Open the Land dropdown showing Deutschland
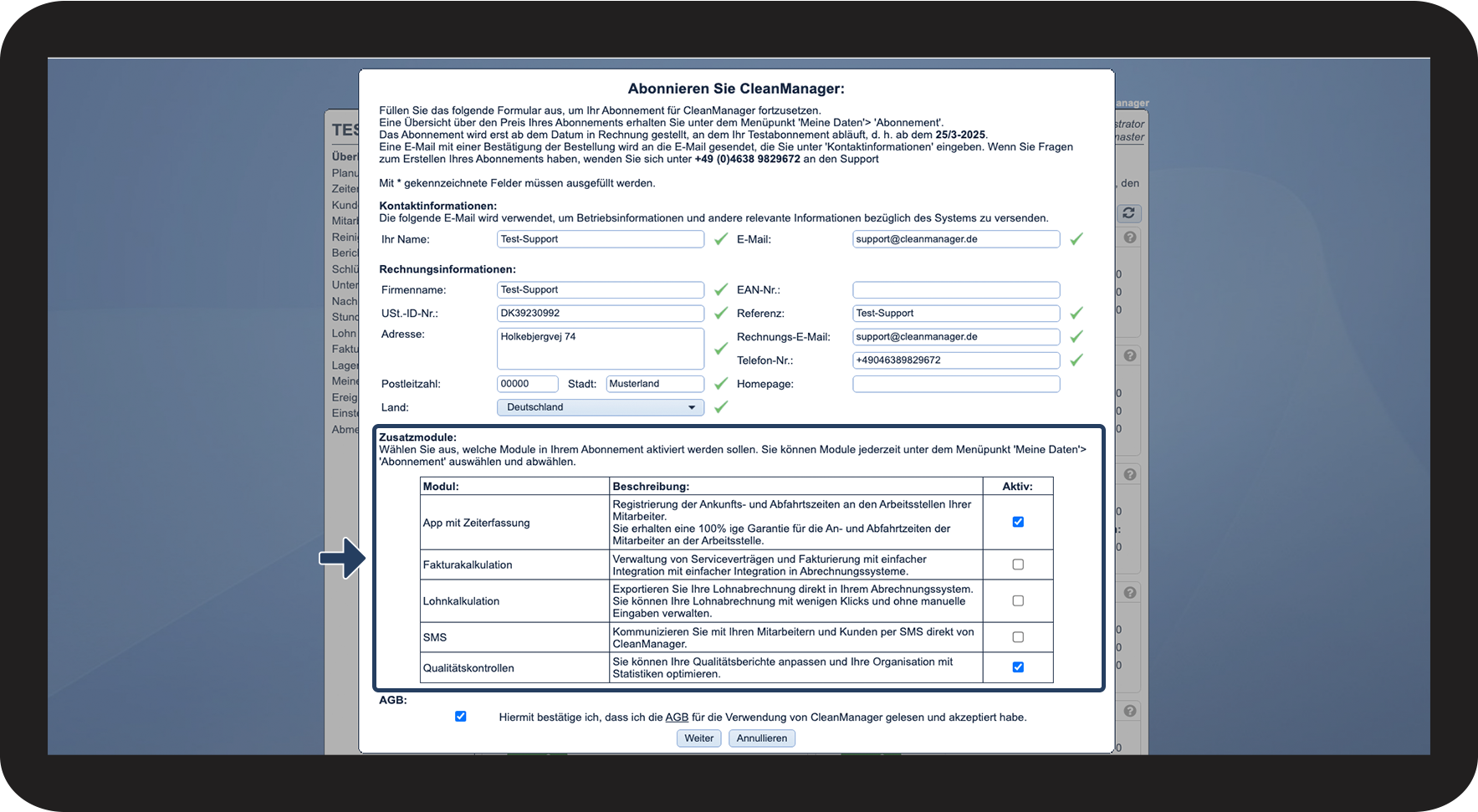 (601, 407)
